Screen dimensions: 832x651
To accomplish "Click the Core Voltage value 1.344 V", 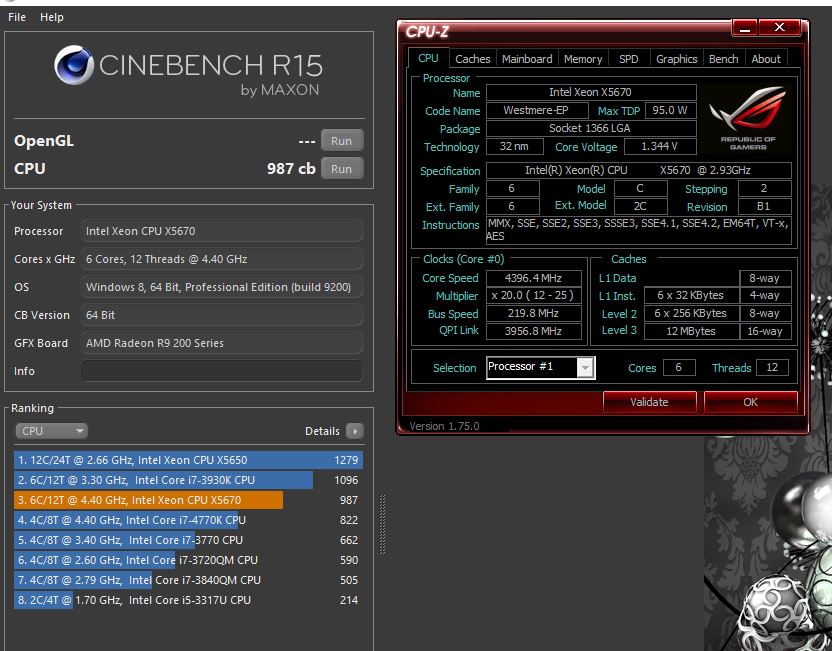I will pos(660,146).
